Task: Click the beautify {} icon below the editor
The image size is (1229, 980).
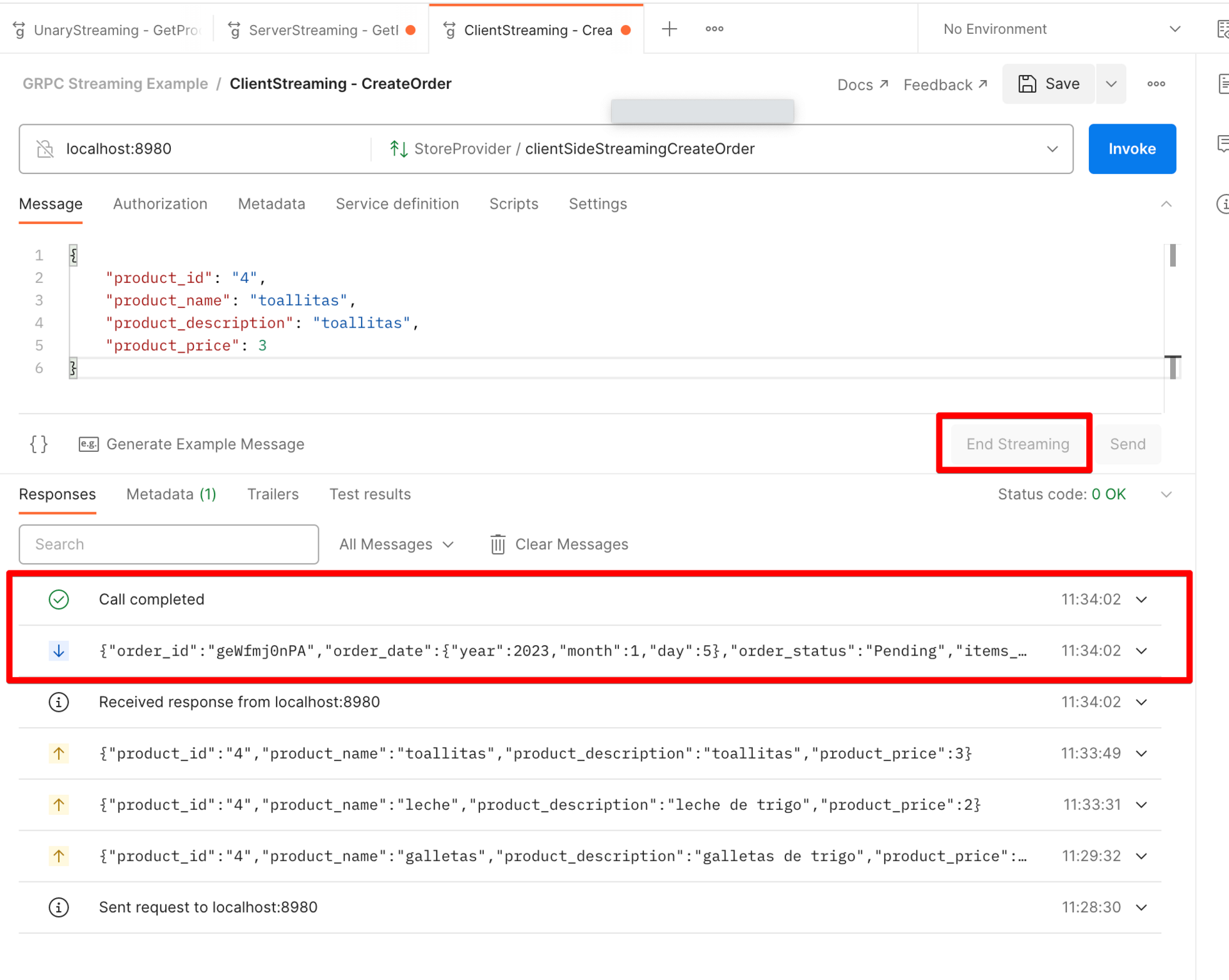Action: point(38,444)
